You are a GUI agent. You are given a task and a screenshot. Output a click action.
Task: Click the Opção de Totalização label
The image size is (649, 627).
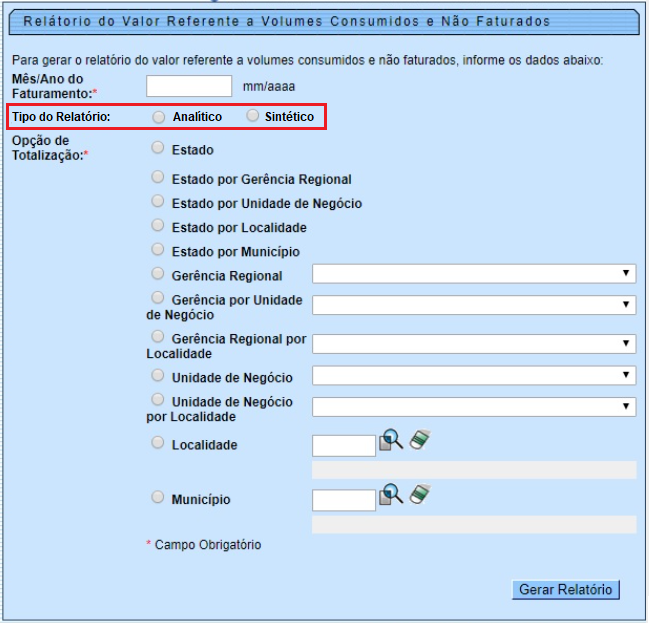tap(50, 148)
